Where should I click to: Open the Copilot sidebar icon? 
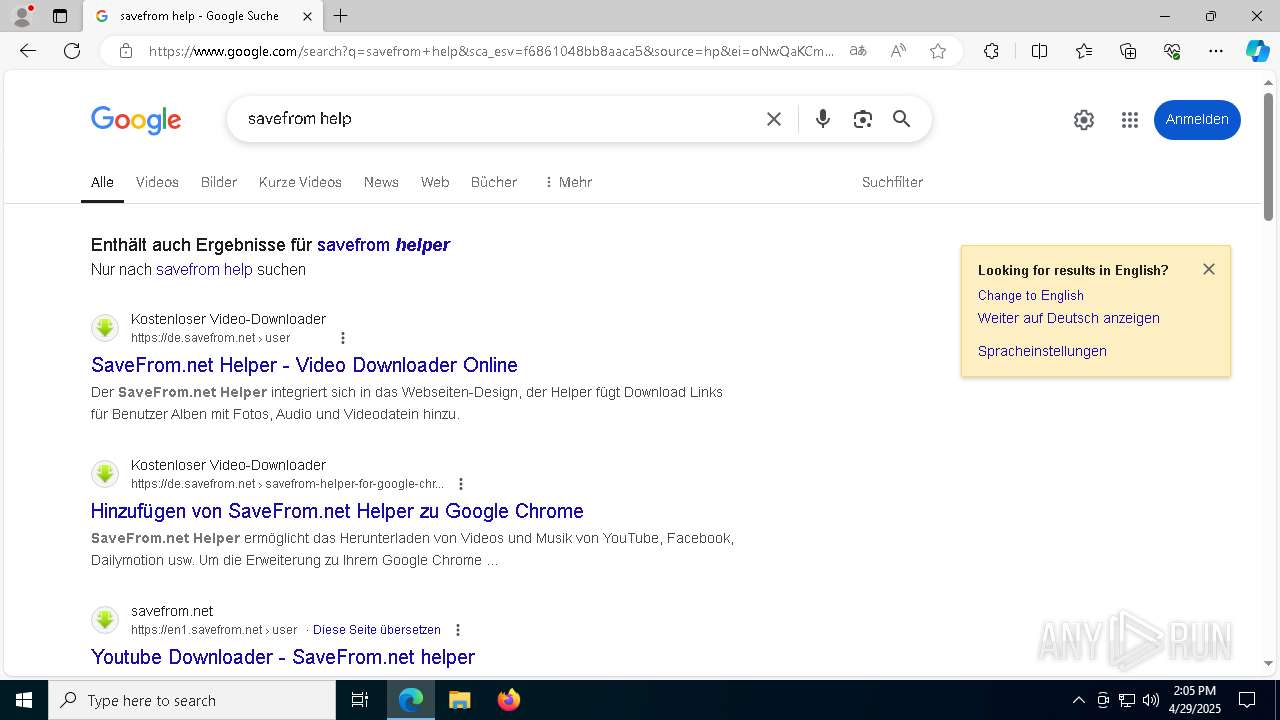tap(1257, 51)
